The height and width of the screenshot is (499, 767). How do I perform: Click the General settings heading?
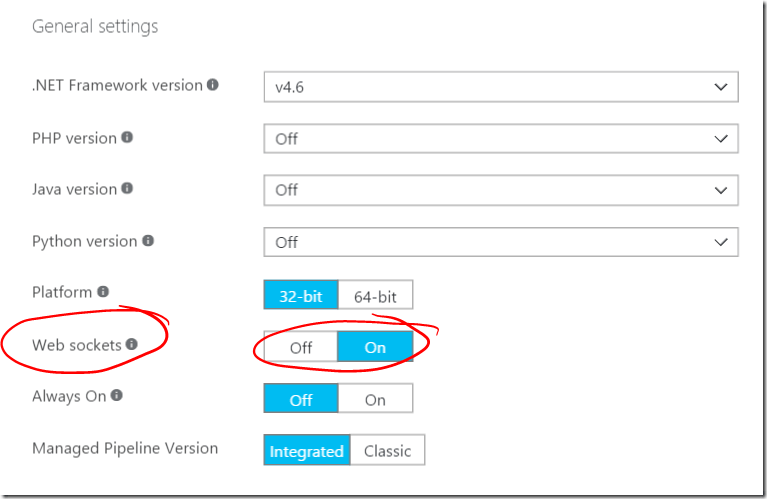(x=95, y=26)
